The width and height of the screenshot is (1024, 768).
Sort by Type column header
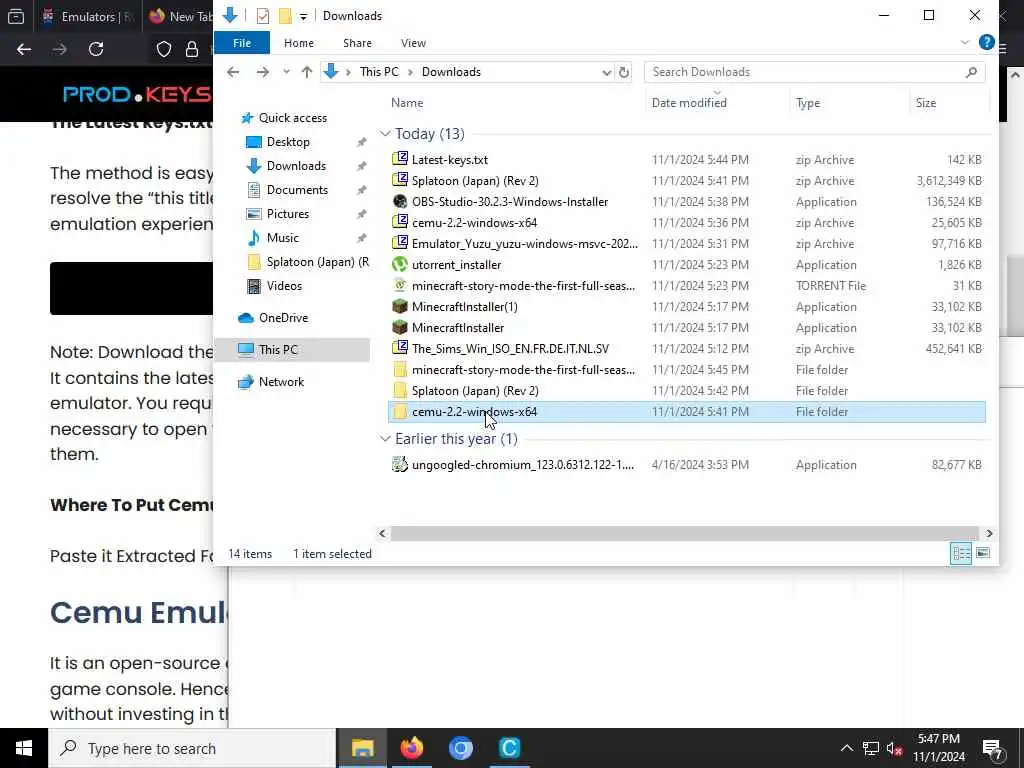808,103
